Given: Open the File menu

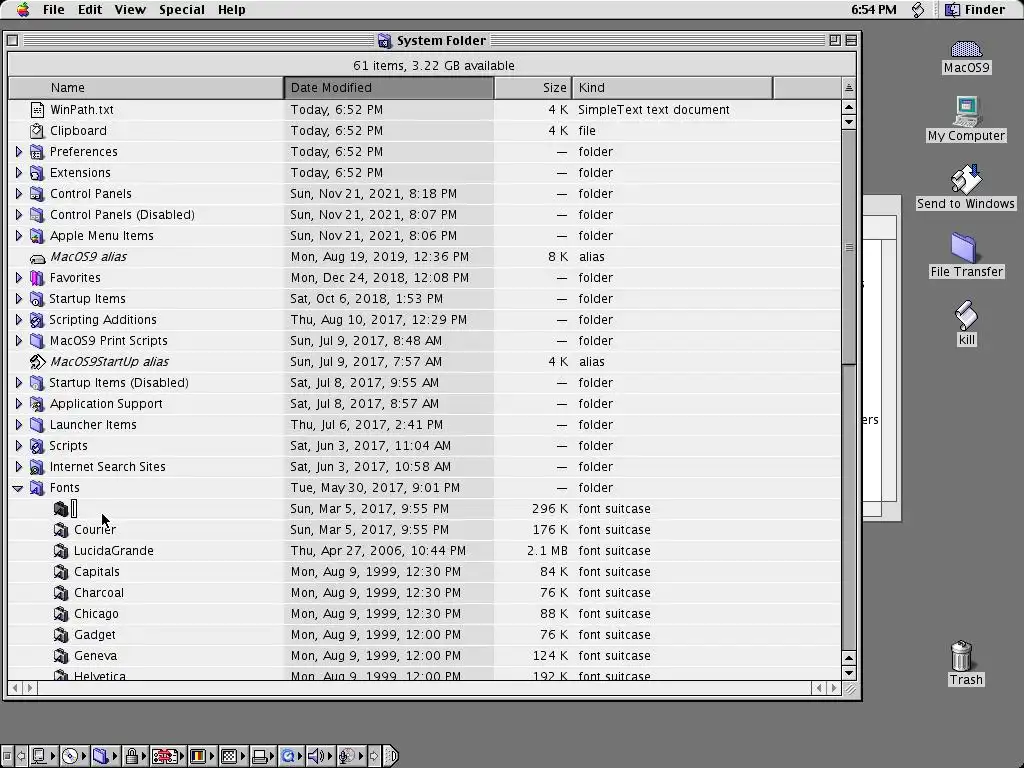Looking at the screenshot, I should (54, 10).
